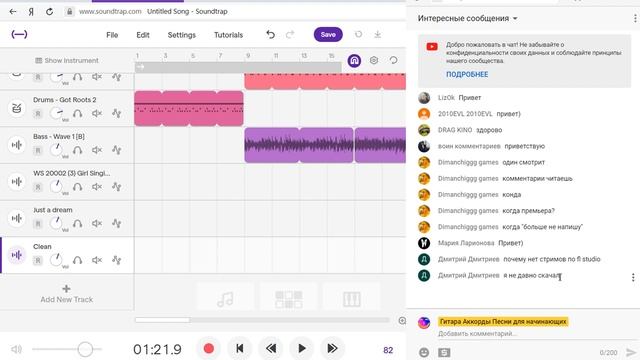Mute the Drums - Got Roots 2 track
This screenshot has width=640, height=360.
coord(97,113)
